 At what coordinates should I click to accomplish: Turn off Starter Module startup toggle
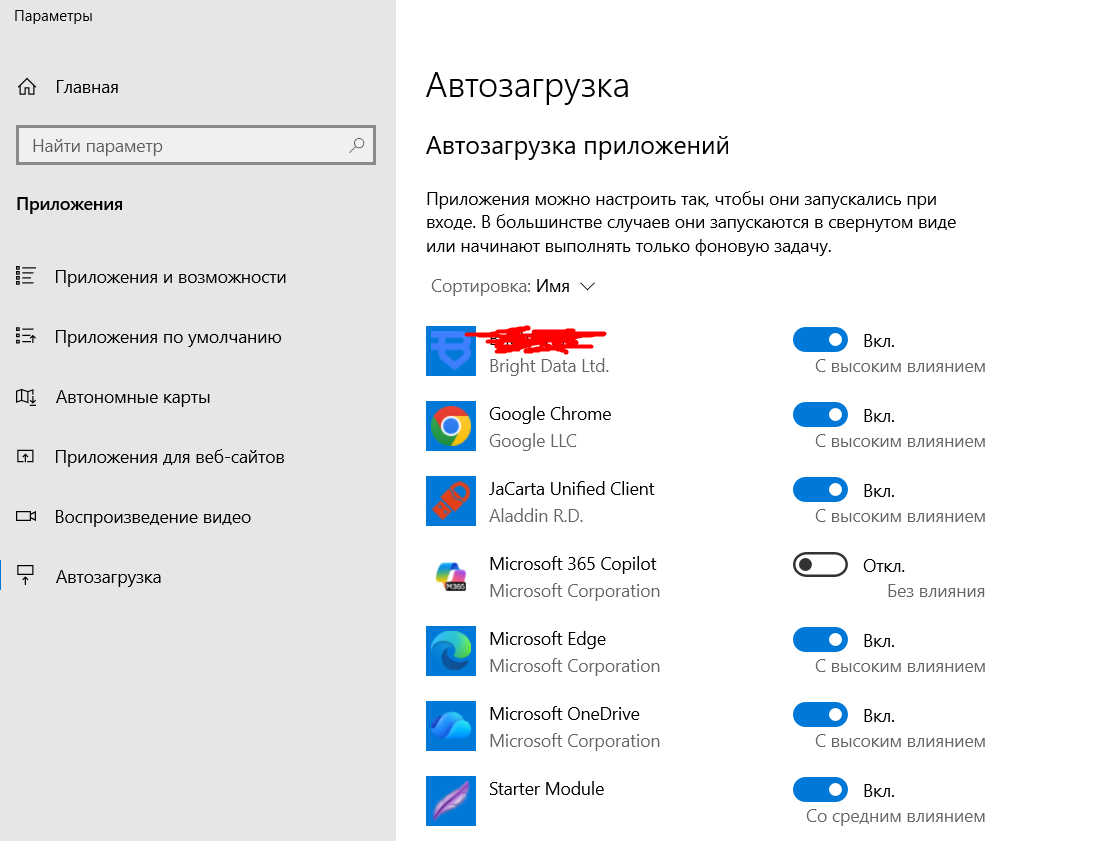821,789
